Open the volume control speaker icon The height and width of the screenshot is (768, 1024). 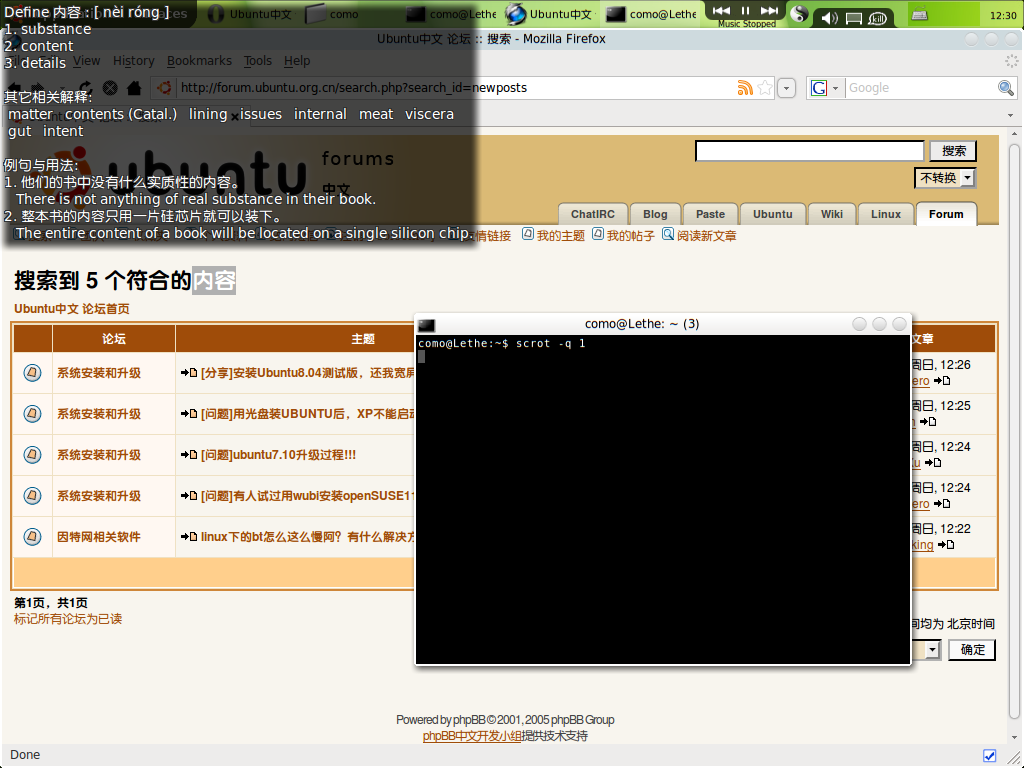point(829,17)
